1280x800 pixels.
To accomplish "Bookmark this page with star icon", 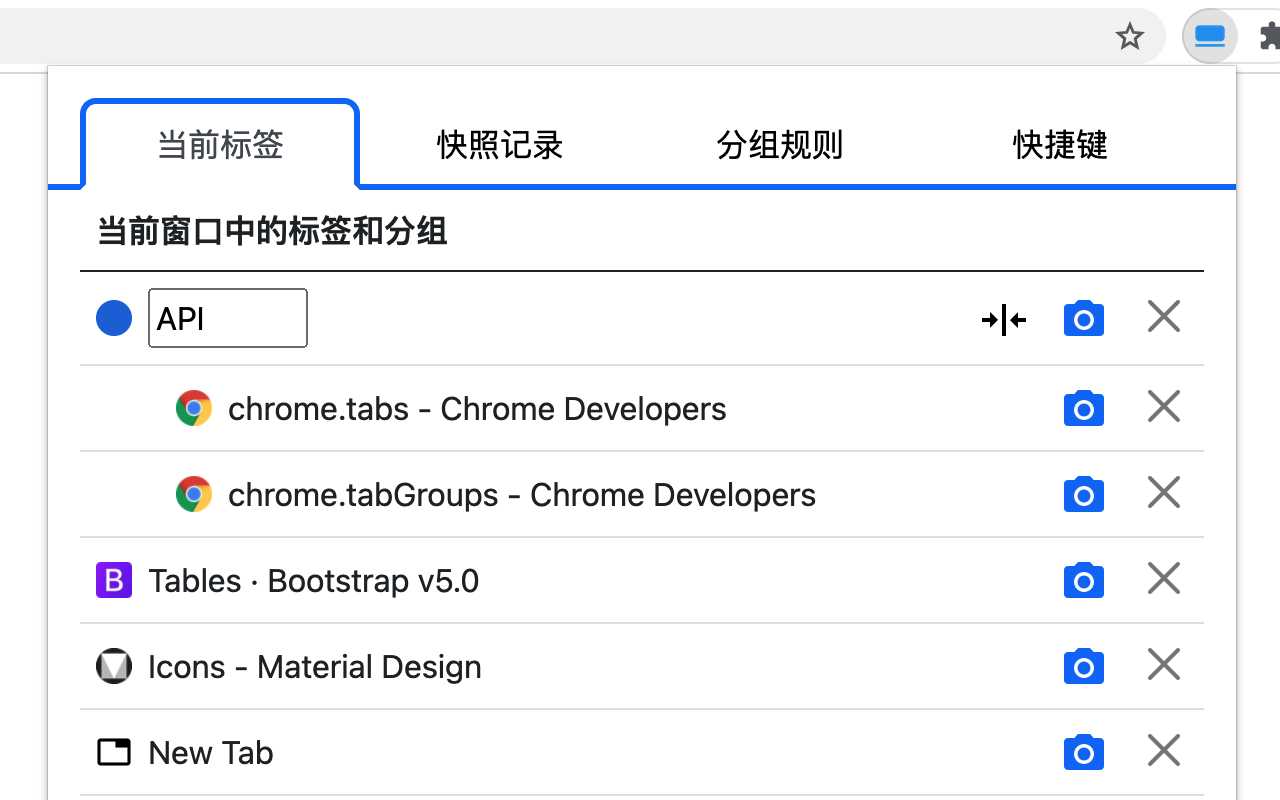I will tap(1129, 37).
